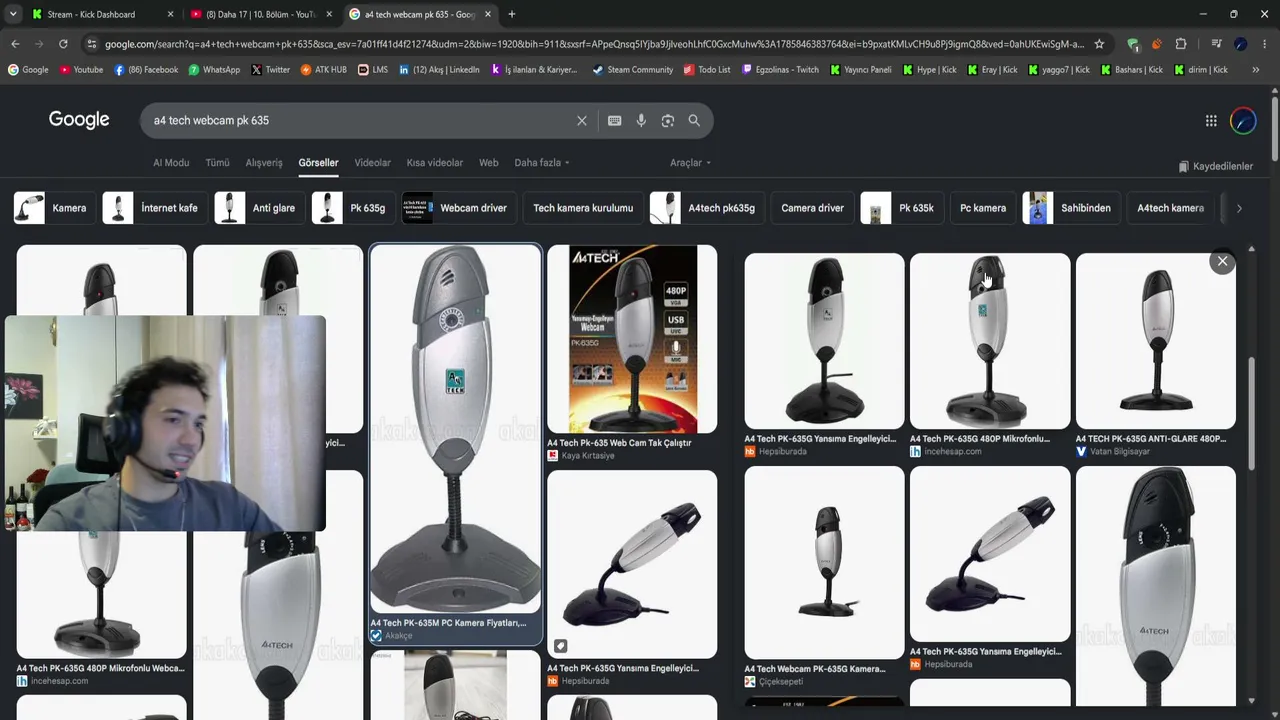Open the Videolar results tab

(x=372, y=163)
